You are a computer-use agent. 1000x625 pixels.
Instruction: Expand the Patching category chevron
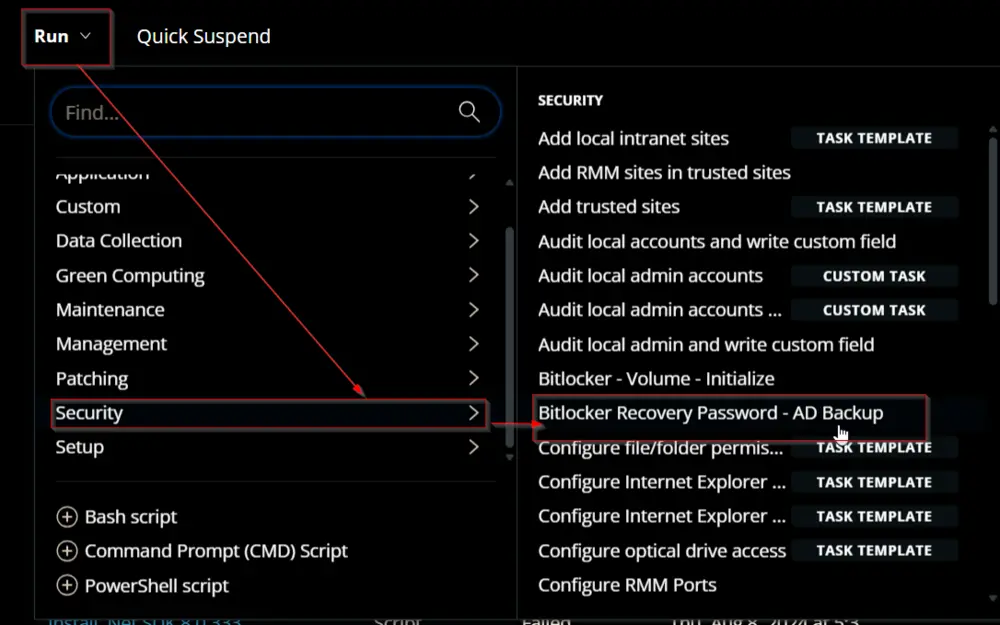pos(473,378)
